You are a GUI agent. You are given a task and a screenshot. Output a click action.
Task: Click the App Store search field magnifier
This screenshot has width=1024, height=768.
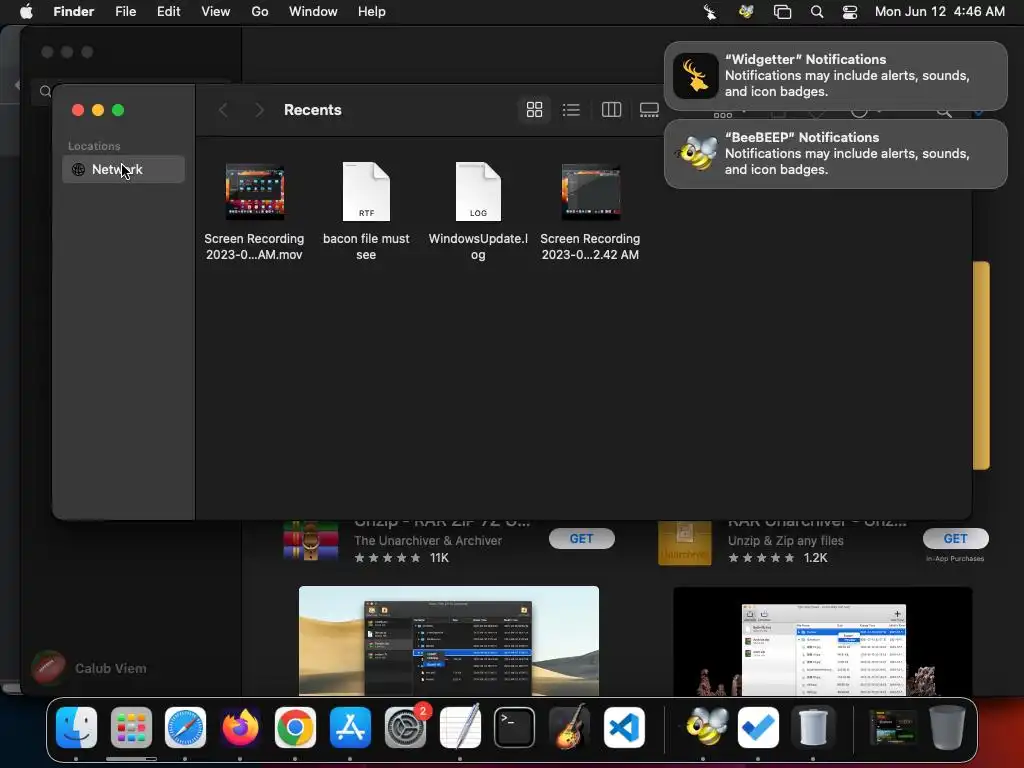[x=45, y=91]
